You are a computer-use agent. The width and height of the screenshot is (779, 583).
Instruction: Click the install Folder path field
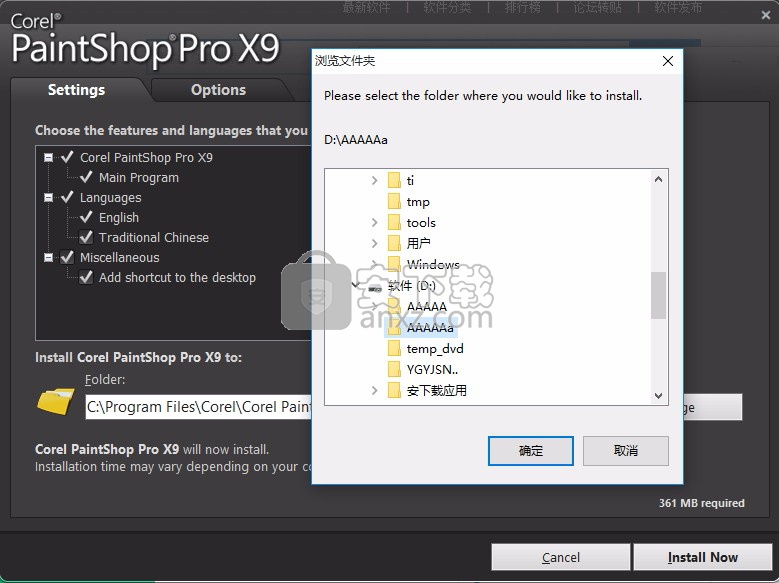[x=199, y=407]
